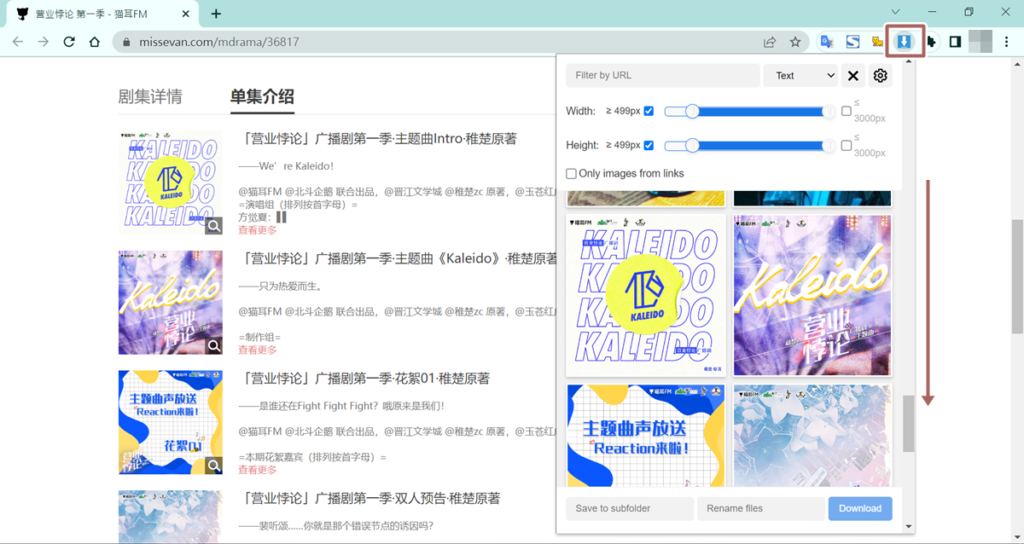Open Image Downloader settings gear
This screenshot has width=1024, height=544.
pyautogui.click(x=880, y=76)
